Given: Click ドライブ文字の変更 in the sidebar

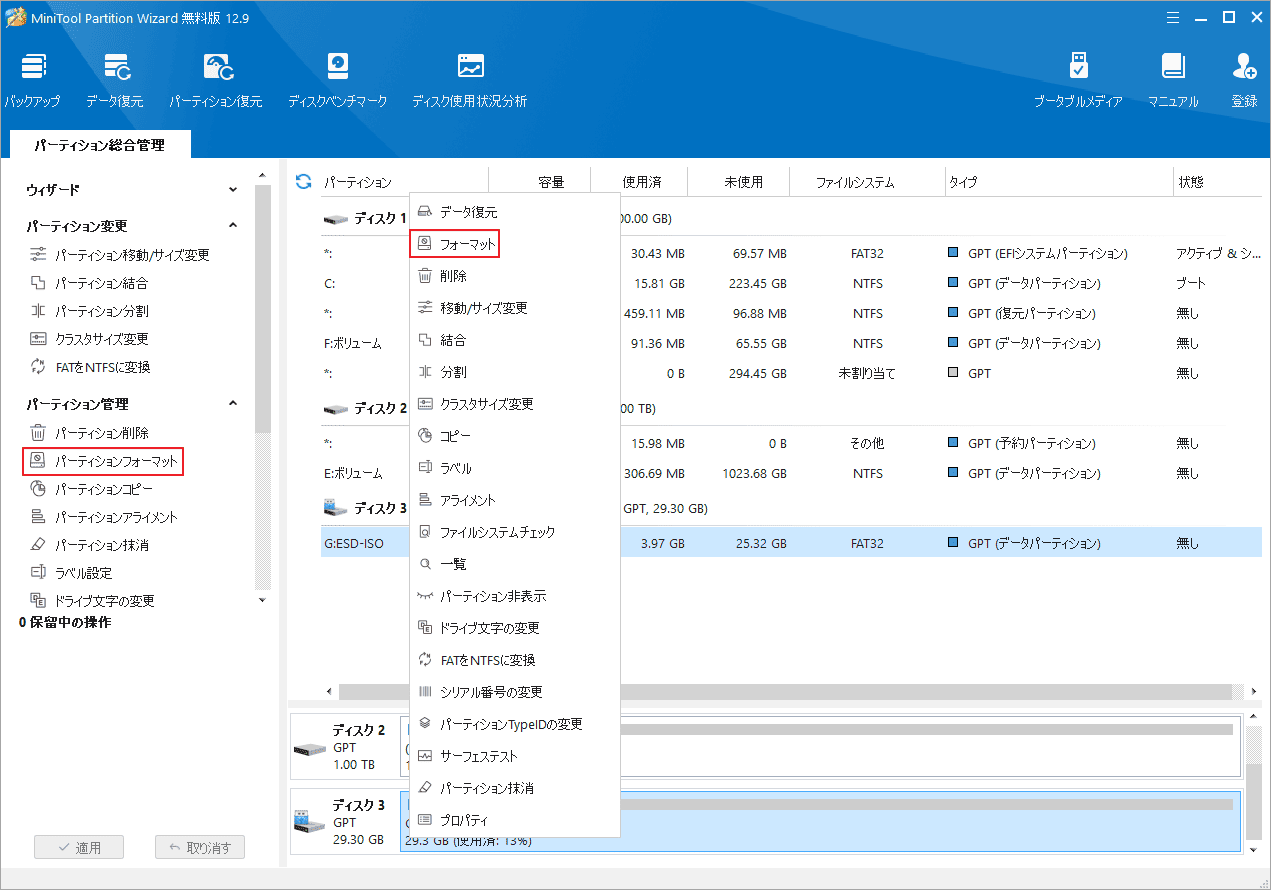Looking at the screenshot, I should click(x=91, y=601).
